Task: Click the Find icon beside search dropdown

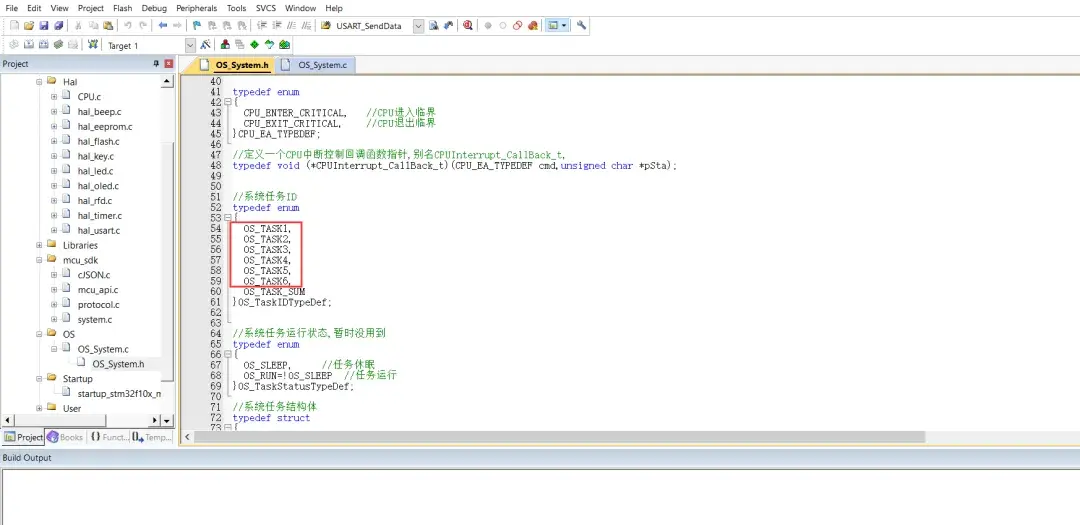Action: pyautogui.click(x=433, y=25)
